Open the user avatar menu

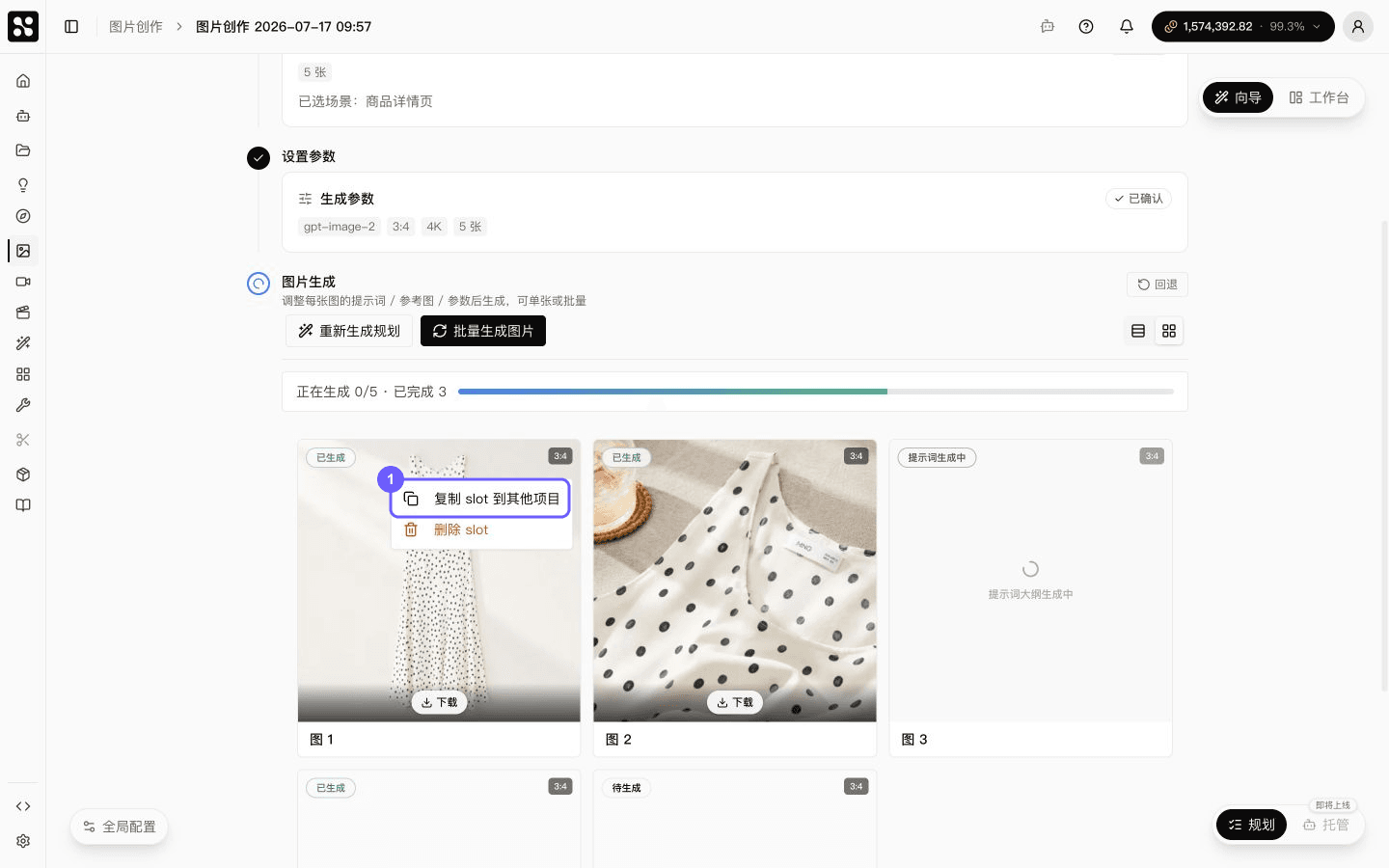pos(1358,26)
